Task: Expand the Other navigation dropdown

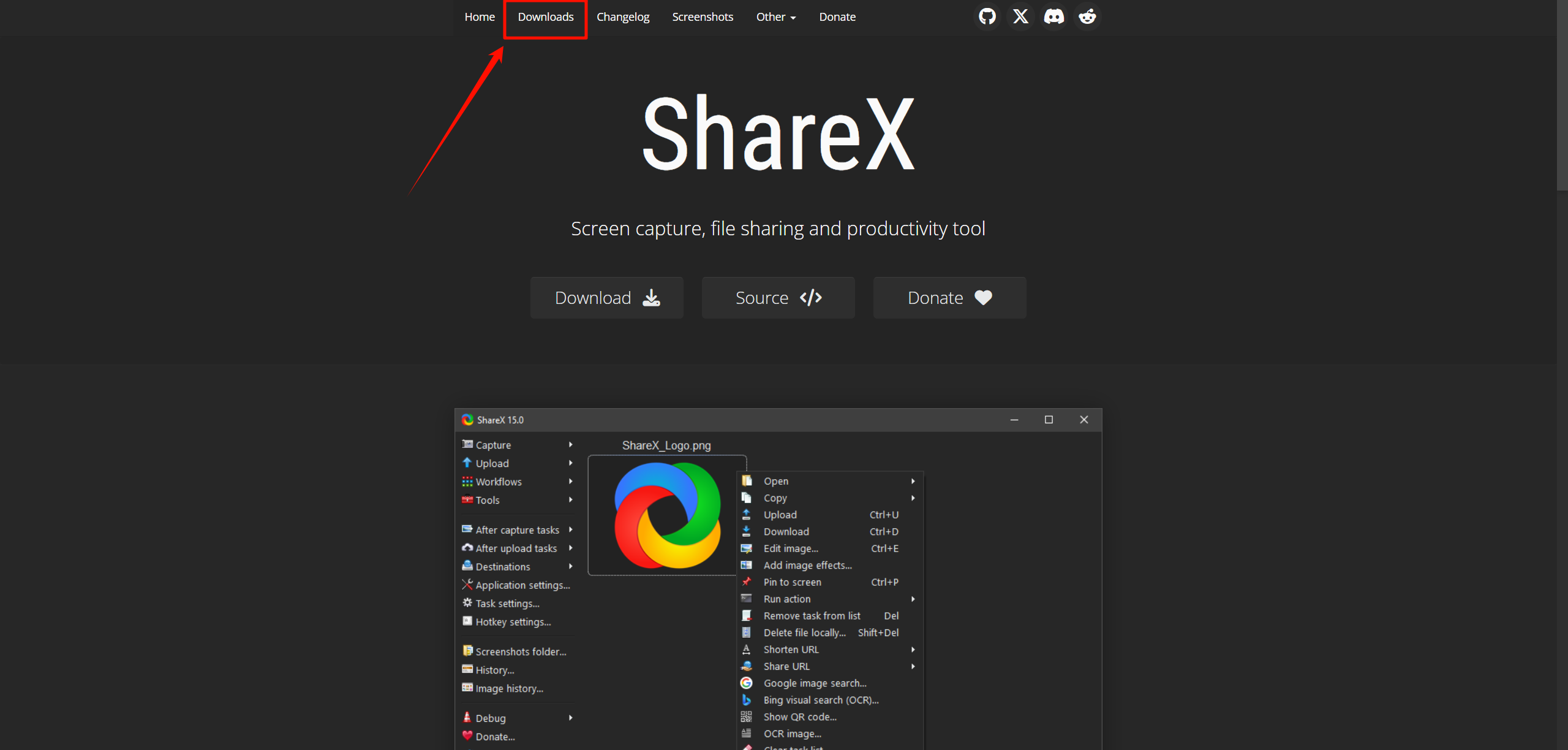Action: [775, 17]
